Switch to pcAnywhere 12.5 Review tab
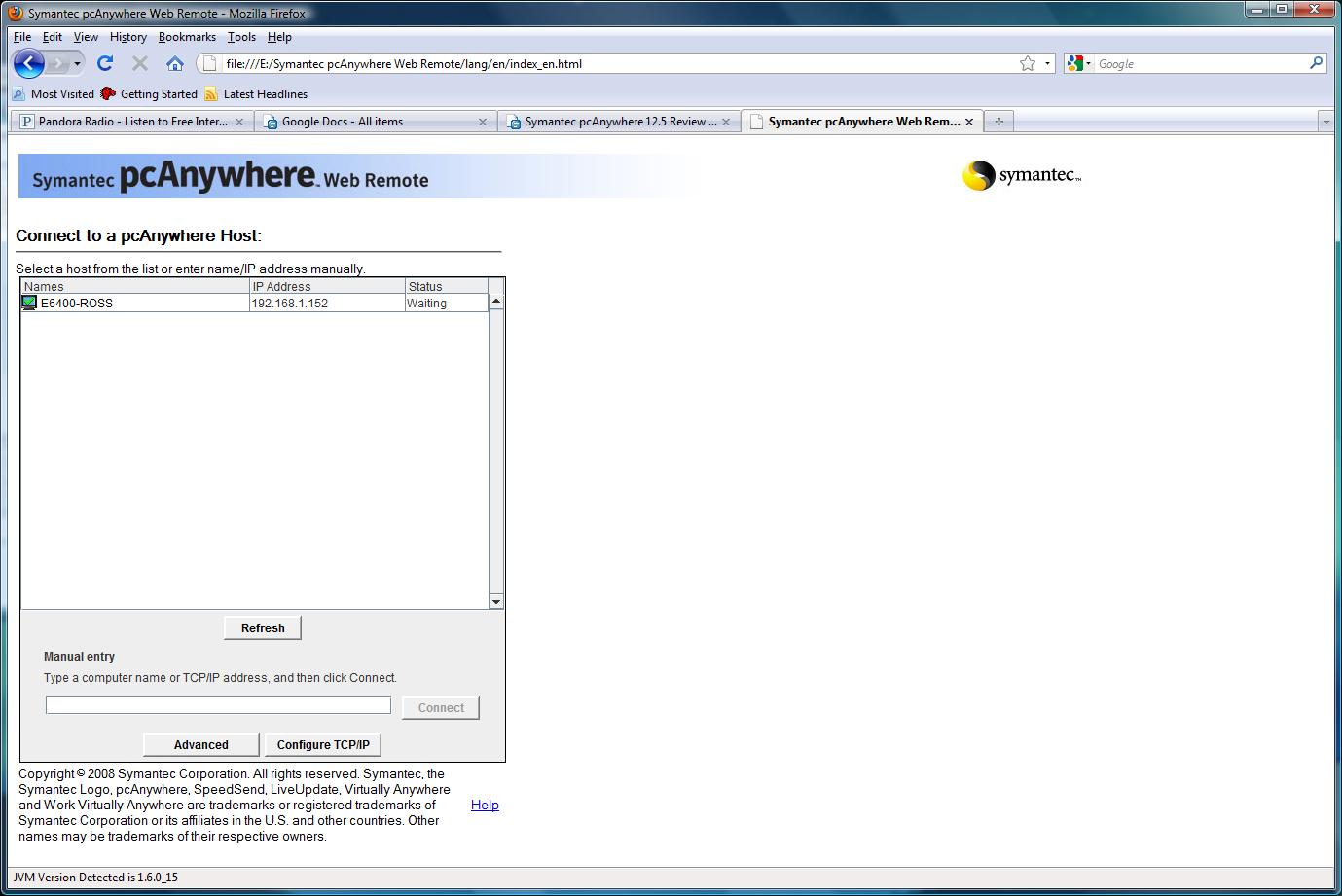 [x=618, y=122]
